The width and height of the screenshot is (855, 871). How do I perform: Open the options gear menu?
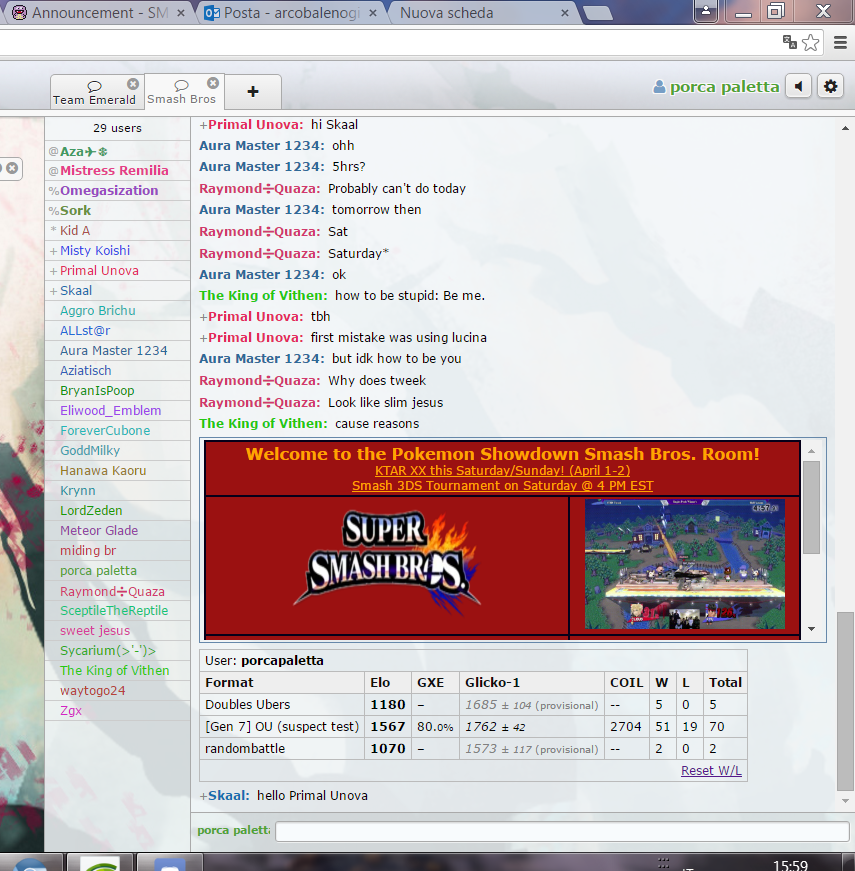831,87
